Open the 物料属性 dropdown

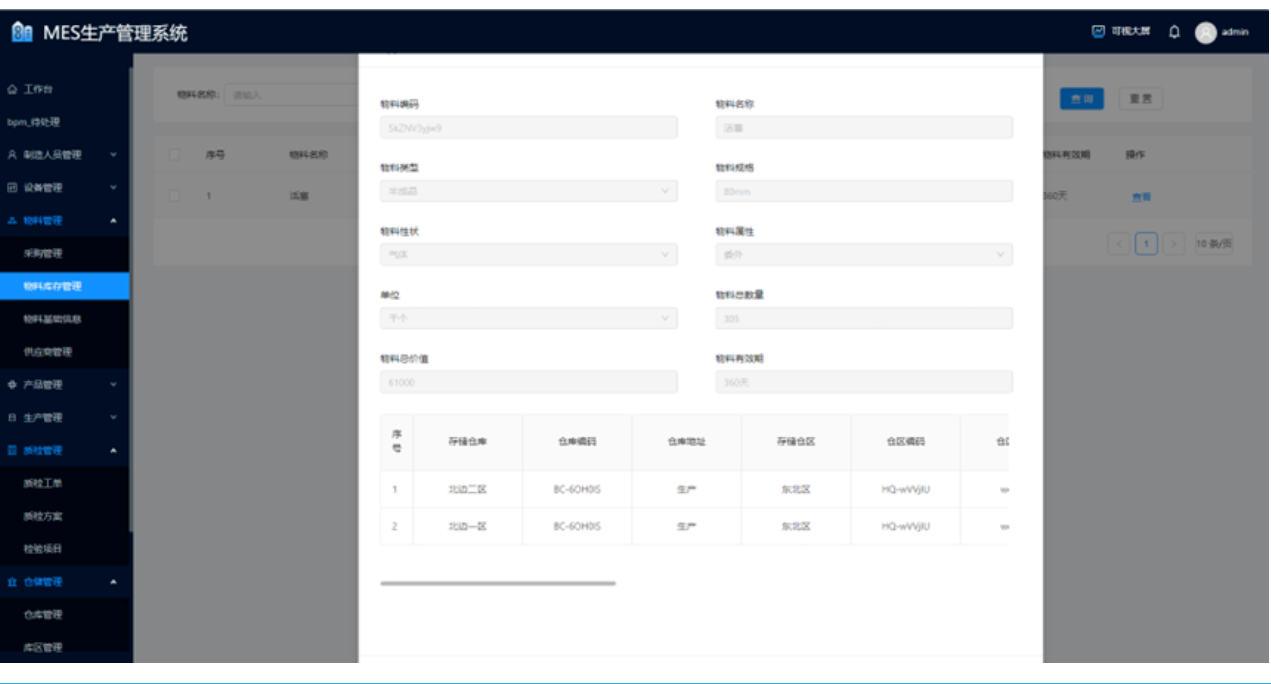tap(863, 255)
